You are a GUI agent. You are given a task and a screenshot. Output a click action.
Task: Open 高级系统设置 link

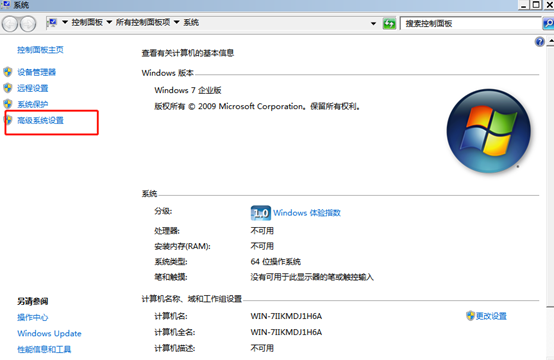[x=40, y=120]
